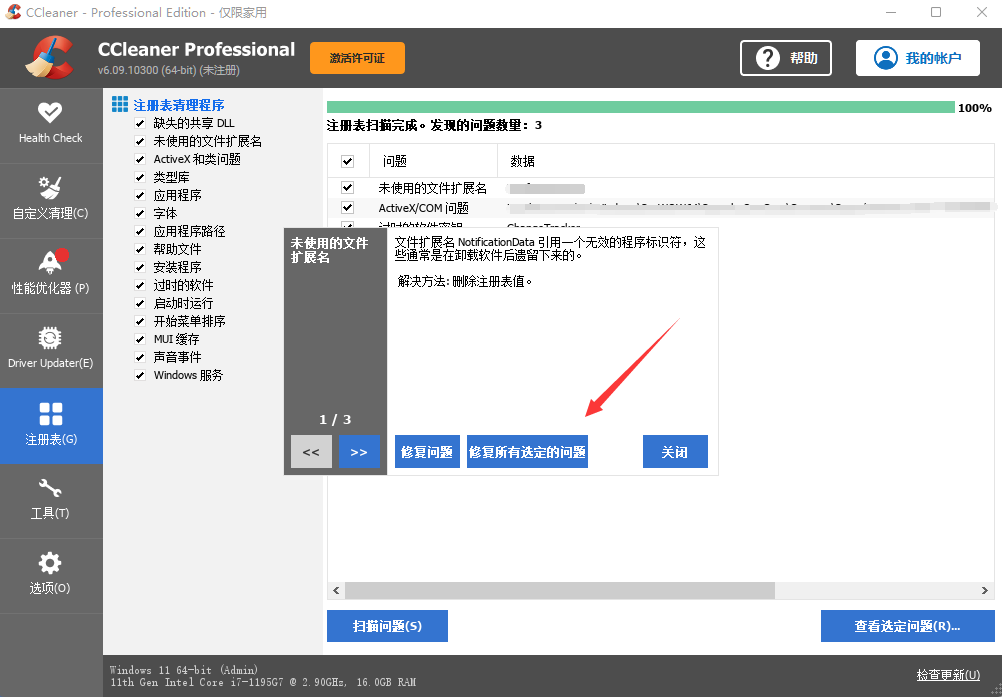Click Windows 11 64-bit (Admin) system info

[x=184, y=670]
